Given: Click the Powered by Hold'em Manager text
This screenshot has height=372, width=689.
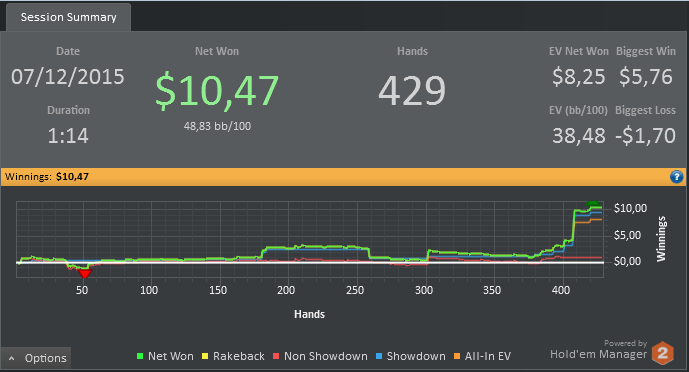Looking at the screenshot, I should pyautogui.click(x=599, y=350).
